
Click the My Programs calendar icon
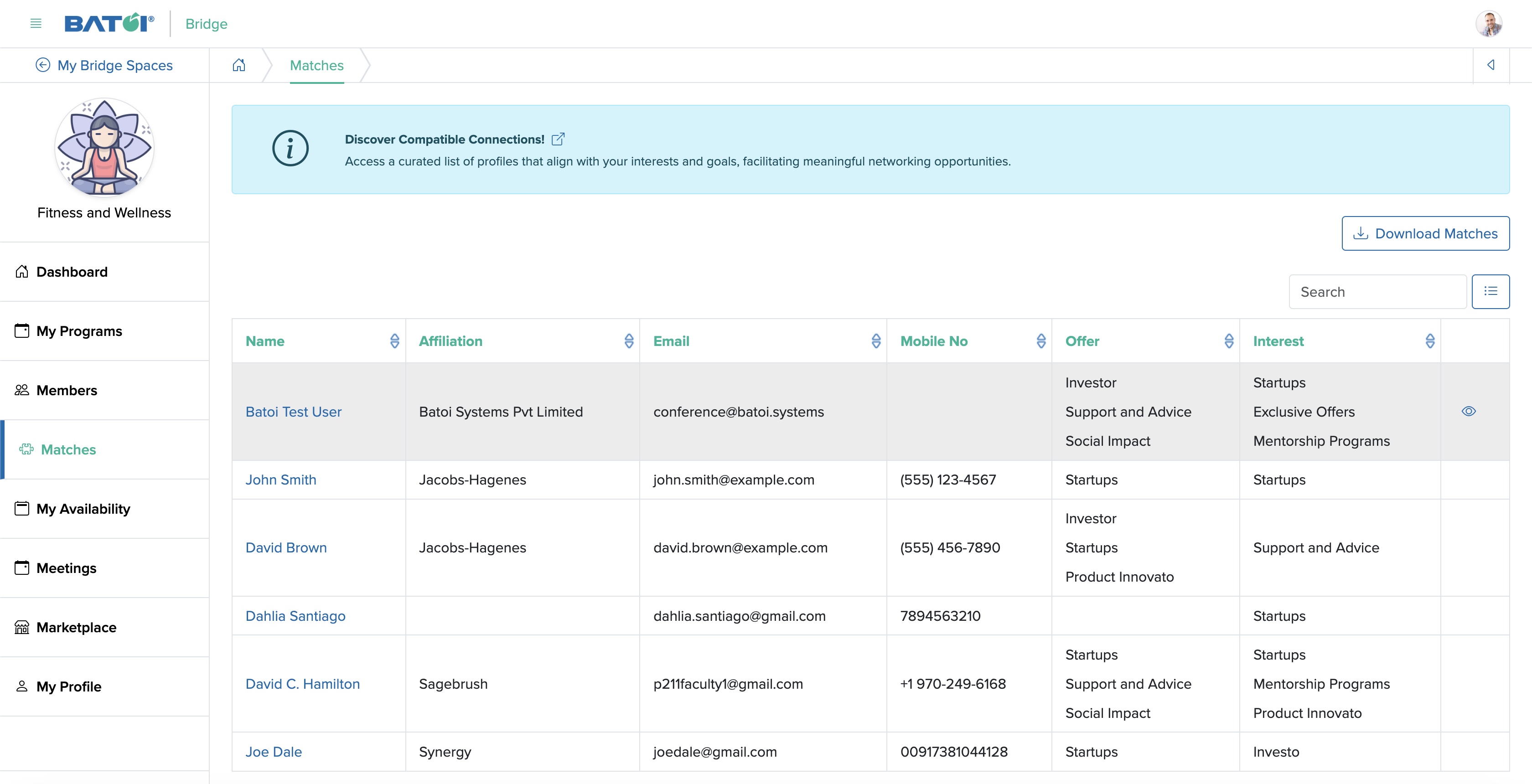click(22, 330)
